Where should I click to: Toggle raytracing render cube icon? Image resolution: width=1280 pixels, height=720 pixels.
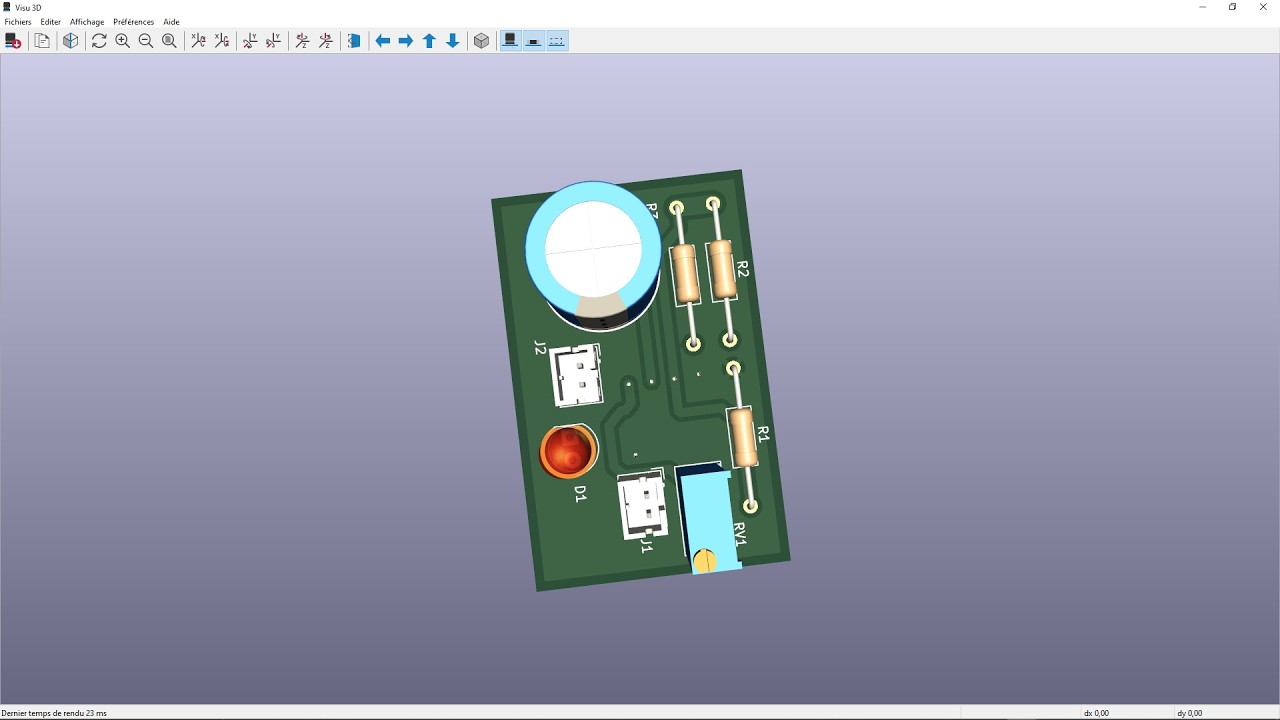click(71, 41)
